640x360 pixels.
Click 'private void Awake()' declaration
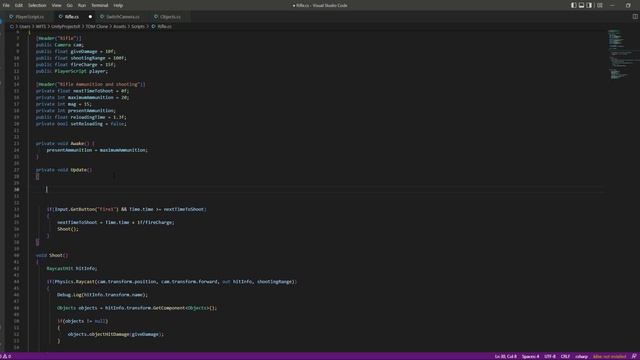coord(65,144)
